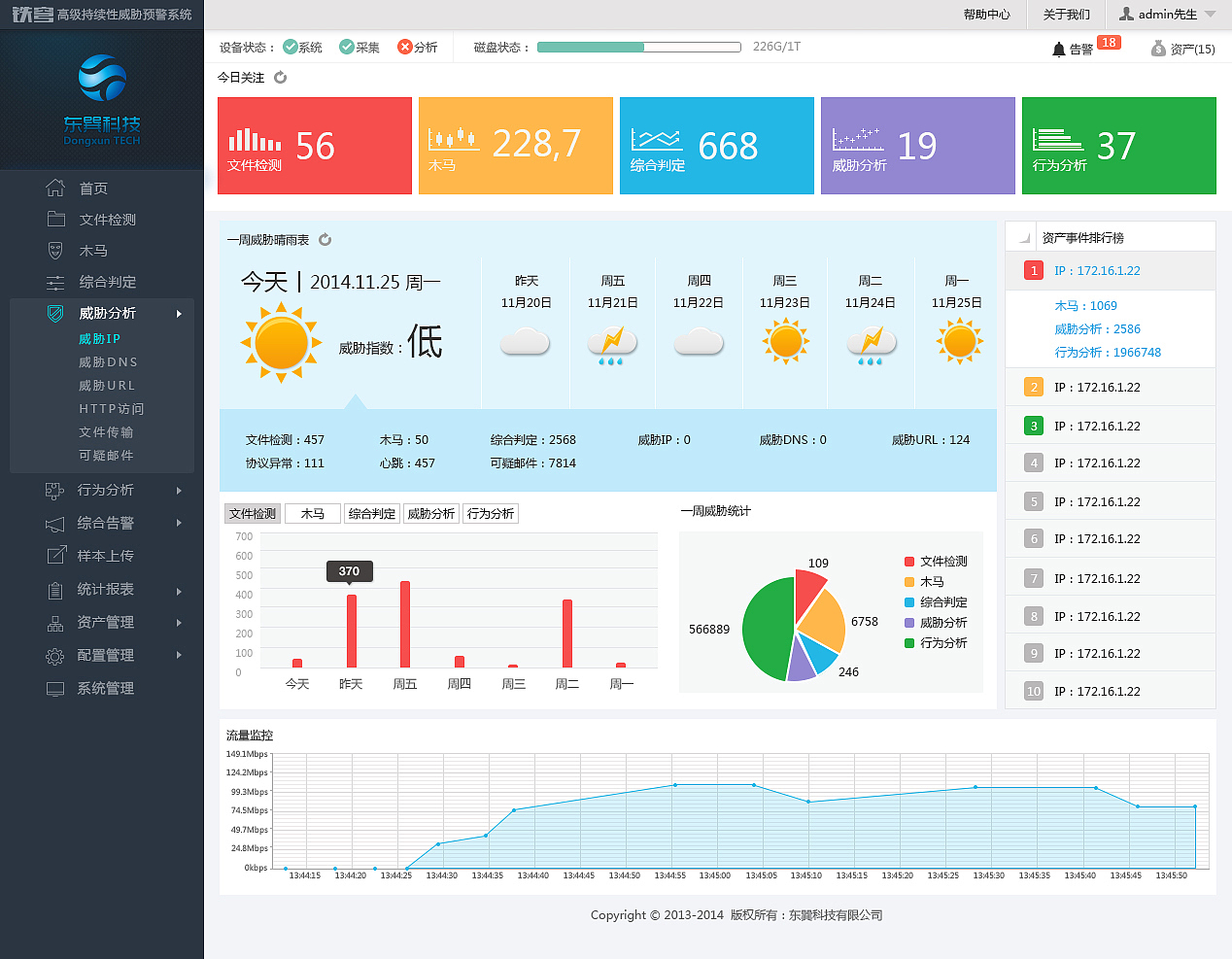
Task: Open 关于我们 in the top bar
Action: pos(1066,15)
